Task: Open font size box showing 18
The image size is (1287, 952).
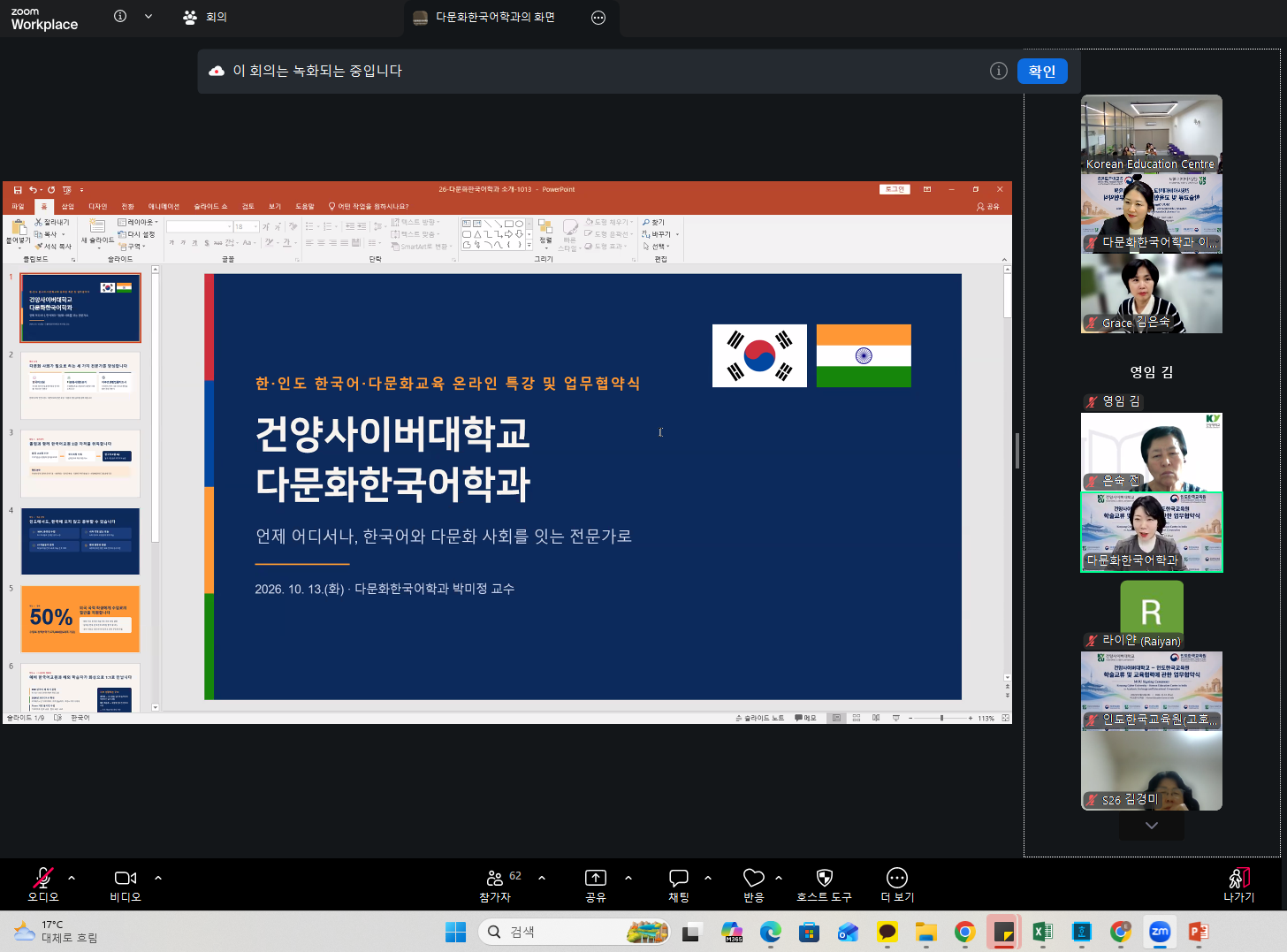Action: [246, 227]
